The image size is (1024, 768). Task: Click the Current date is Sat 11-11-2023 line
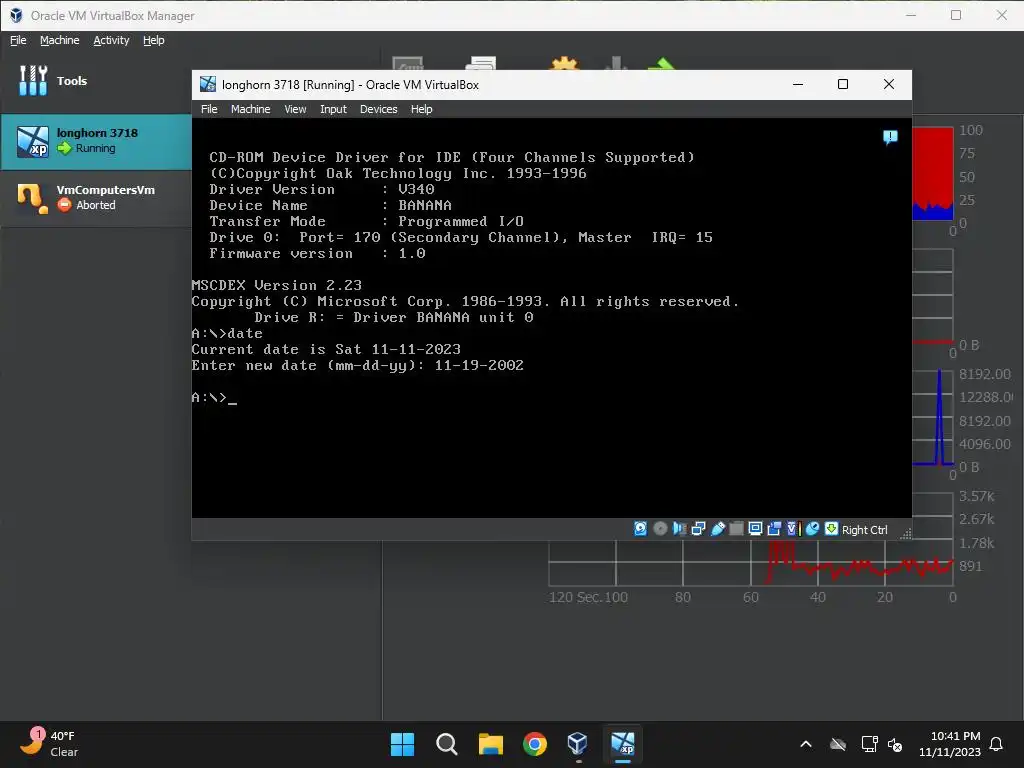[x=326, y=349]
